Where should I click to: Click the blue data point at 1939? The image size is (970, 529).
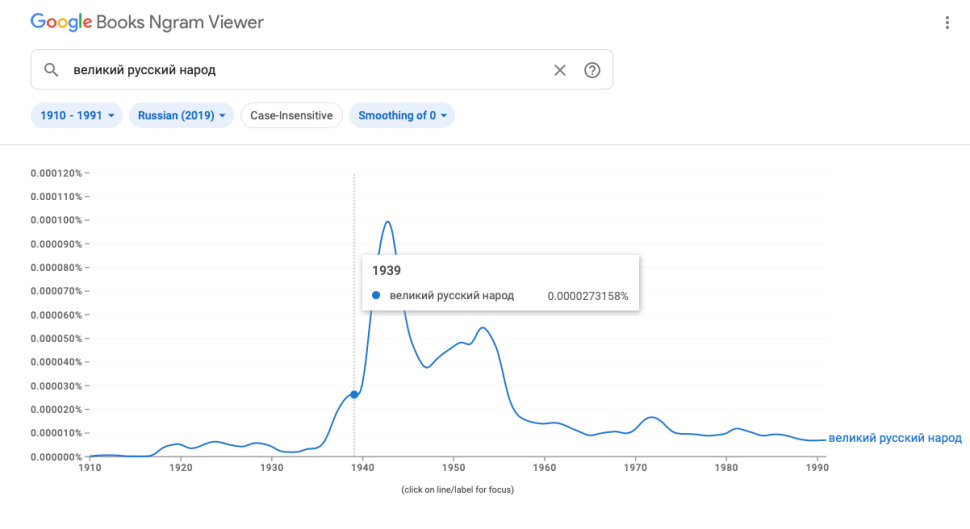pyautogui.click(x=354, y=394)
